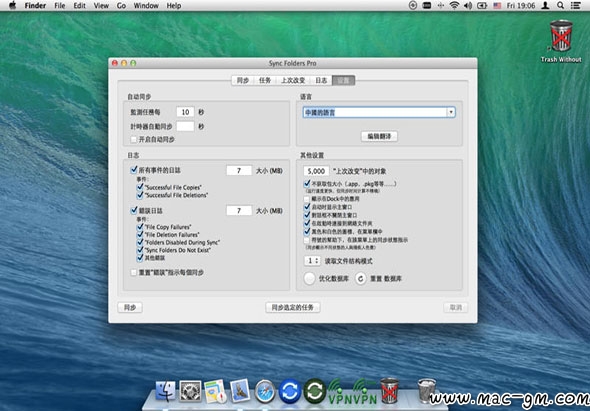The image size is (590, 411).
Task: Enable the auto sync checkbox
Action: [134, 139]
